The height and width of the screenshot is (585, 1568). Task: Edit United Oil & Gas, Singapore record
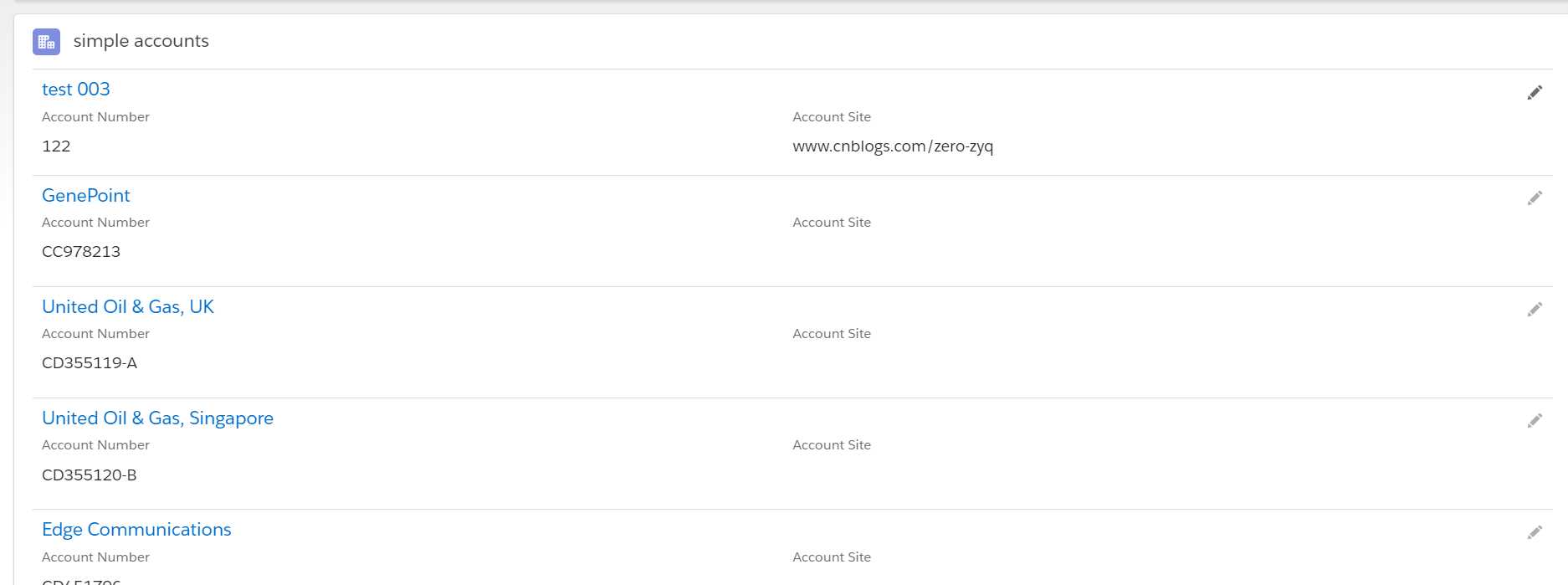point(1535,421)
